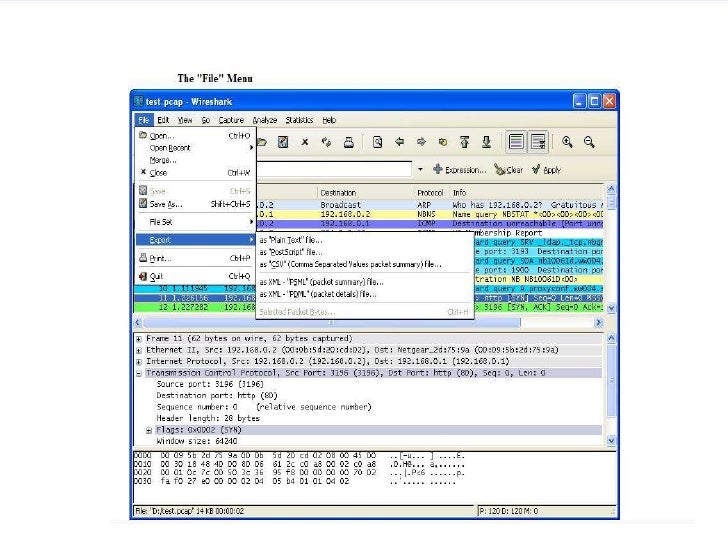Viewport: 728px width, 546px height.
Task: Select the NBNS Name query packet row
Action: (429, 214)
